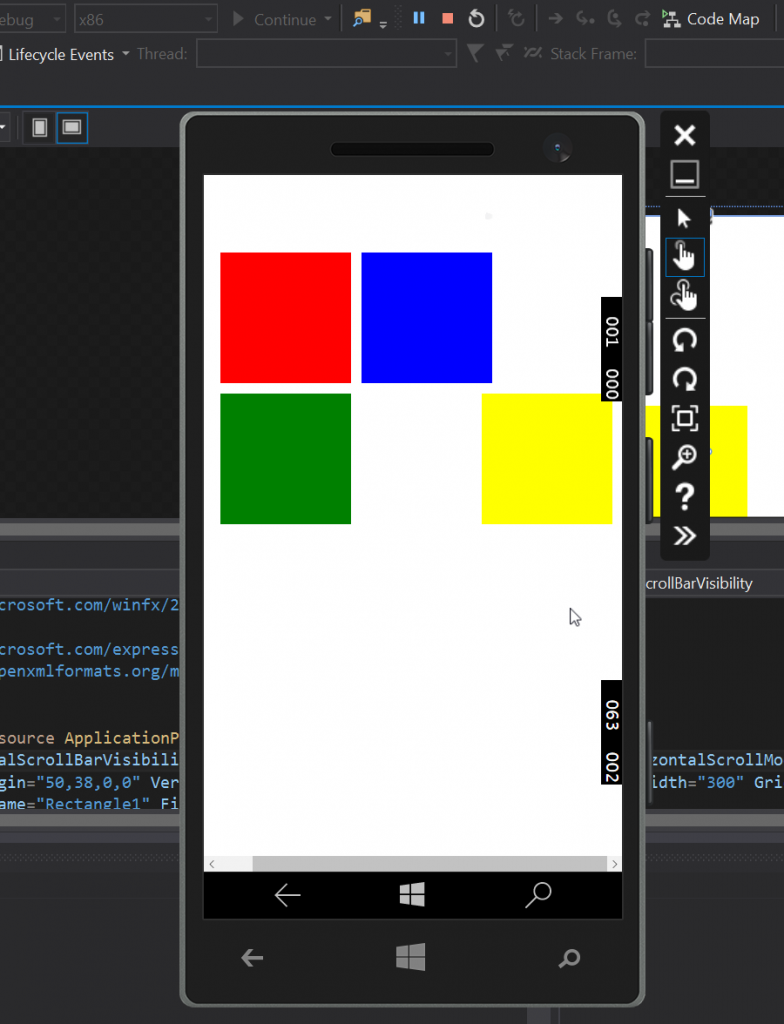Open the emulator zoom magnifier tool
This screenshot has width=784, height=1024.
click(x=685, y=457)
